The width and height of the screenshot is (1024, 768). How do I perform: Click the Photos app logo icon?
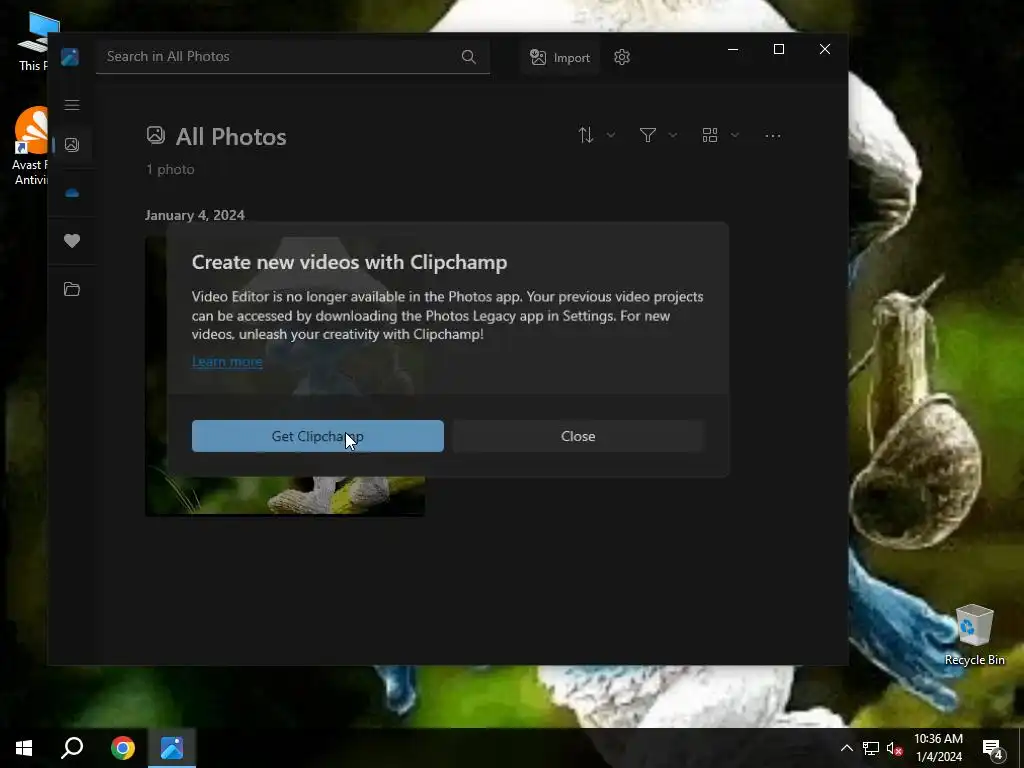(70, 57)
